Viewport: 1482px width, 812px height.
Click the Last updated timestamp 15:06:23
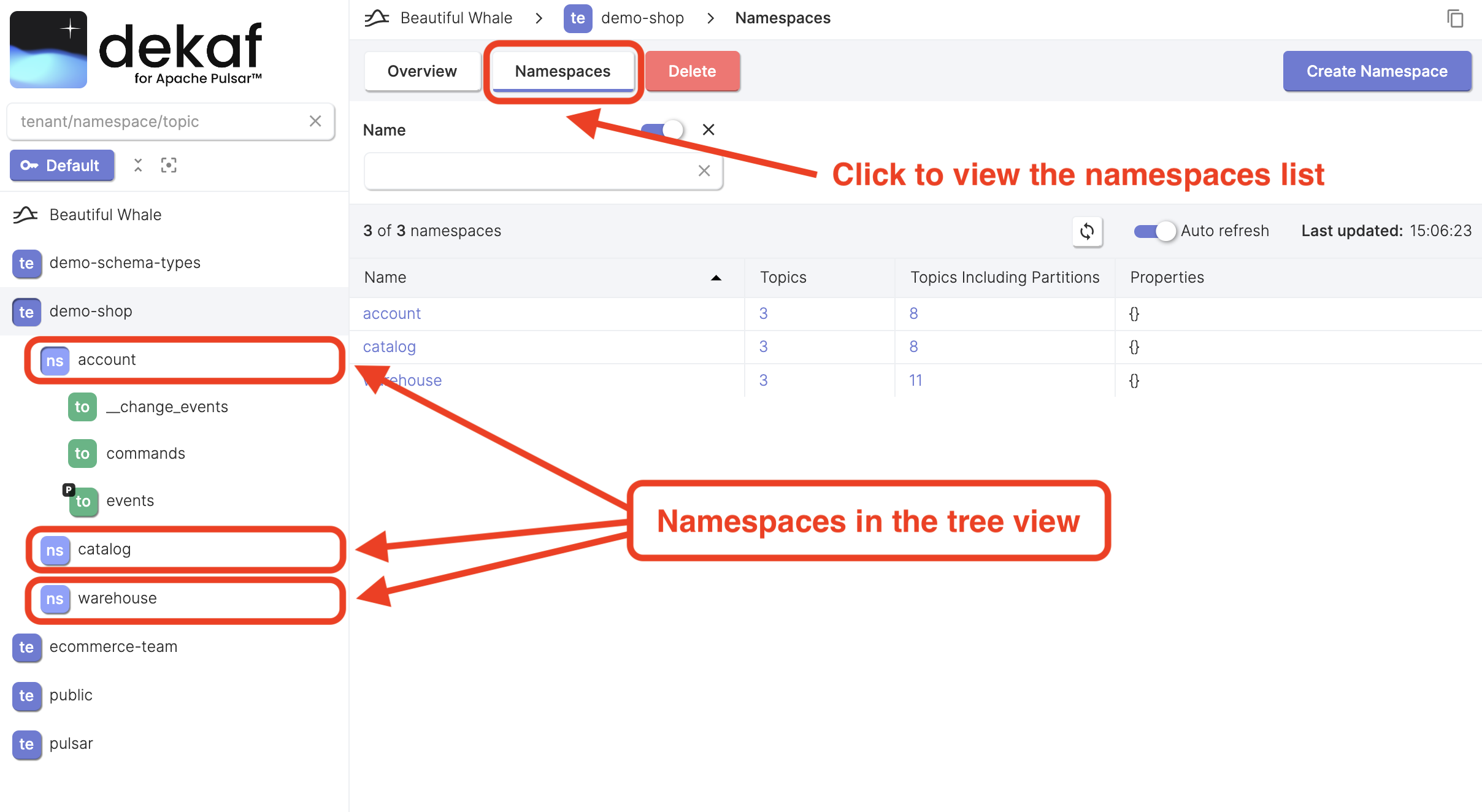coord(1440,231)
